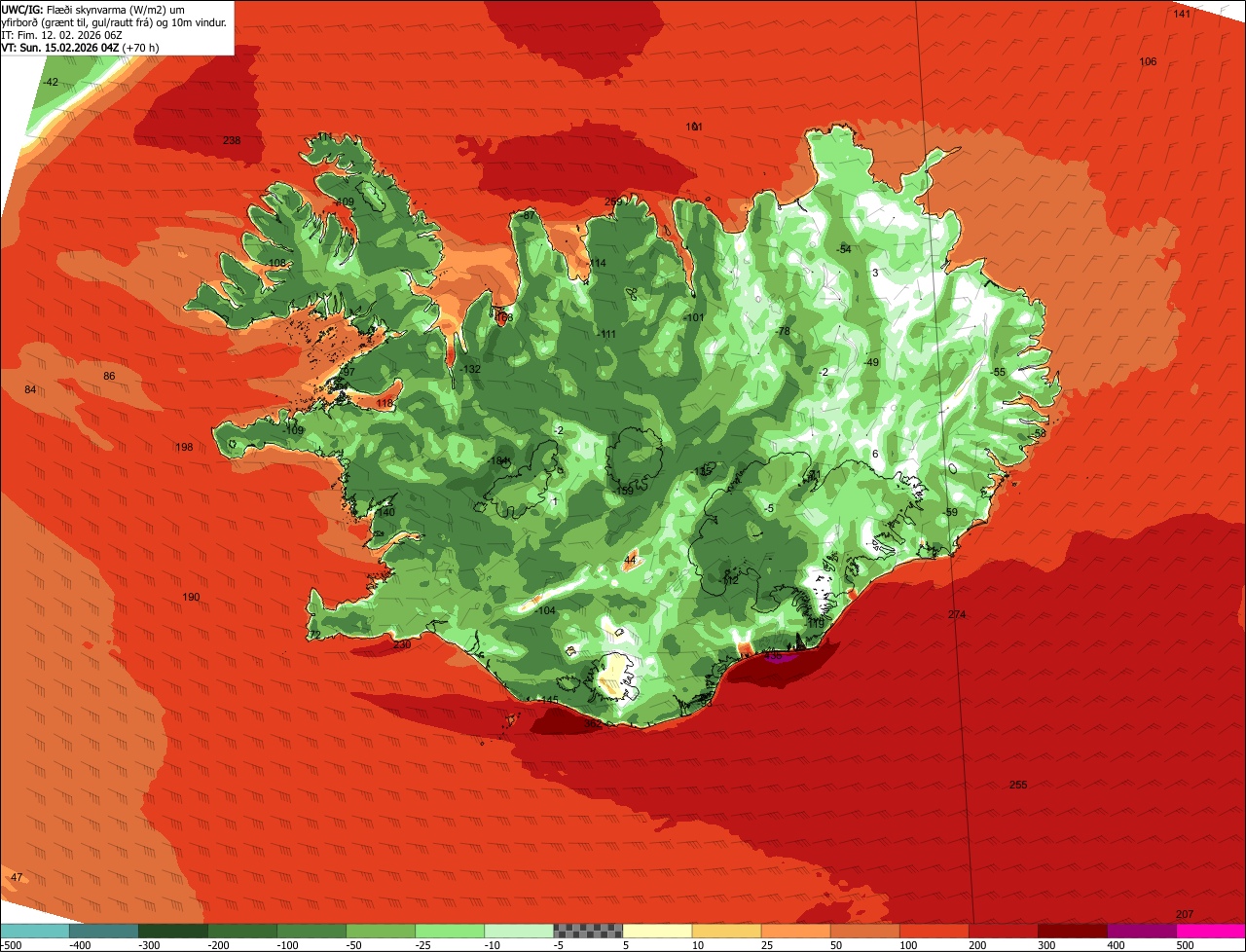This screenshot has height=952, width=1246.
Task: Click the legend swatch between -200 and -100
Action: [242, 930]
